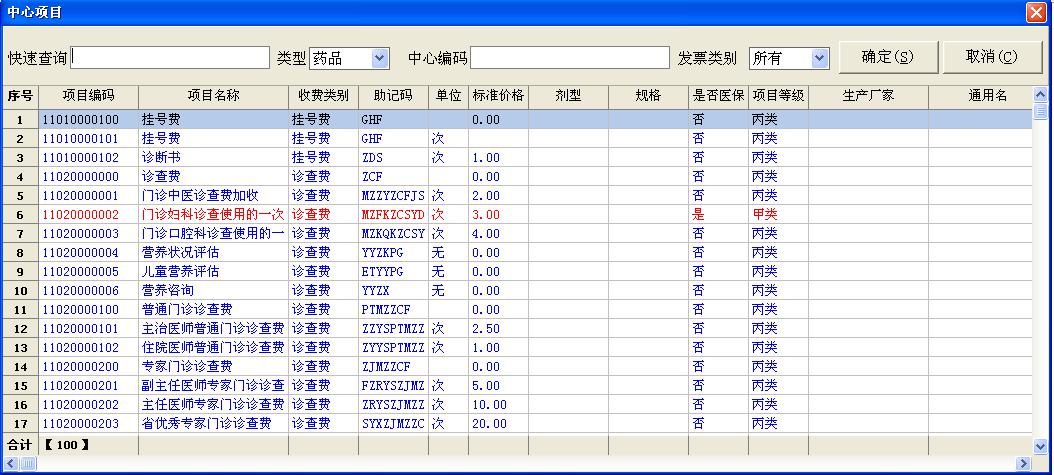Select the red row 门诊妇科诊查使用的一次
Viewport: 1054px width, 475px height.
tap(213, 215)
